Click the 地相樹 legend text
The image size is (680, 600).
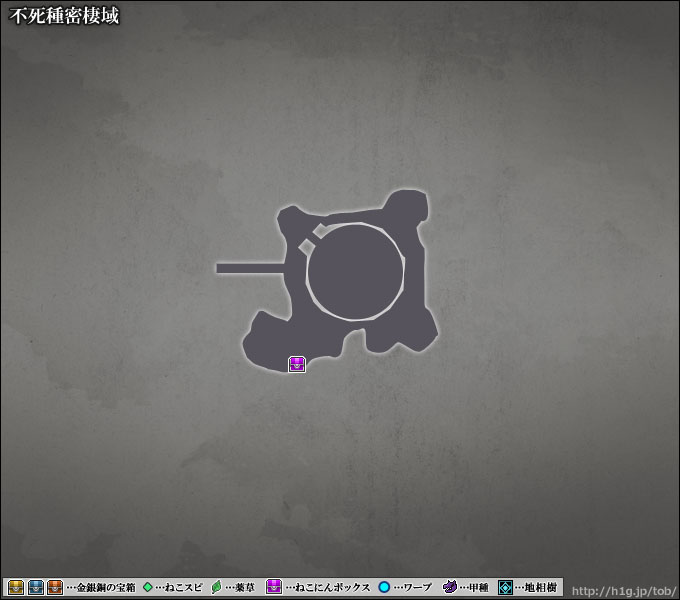(x=540, y=588)
